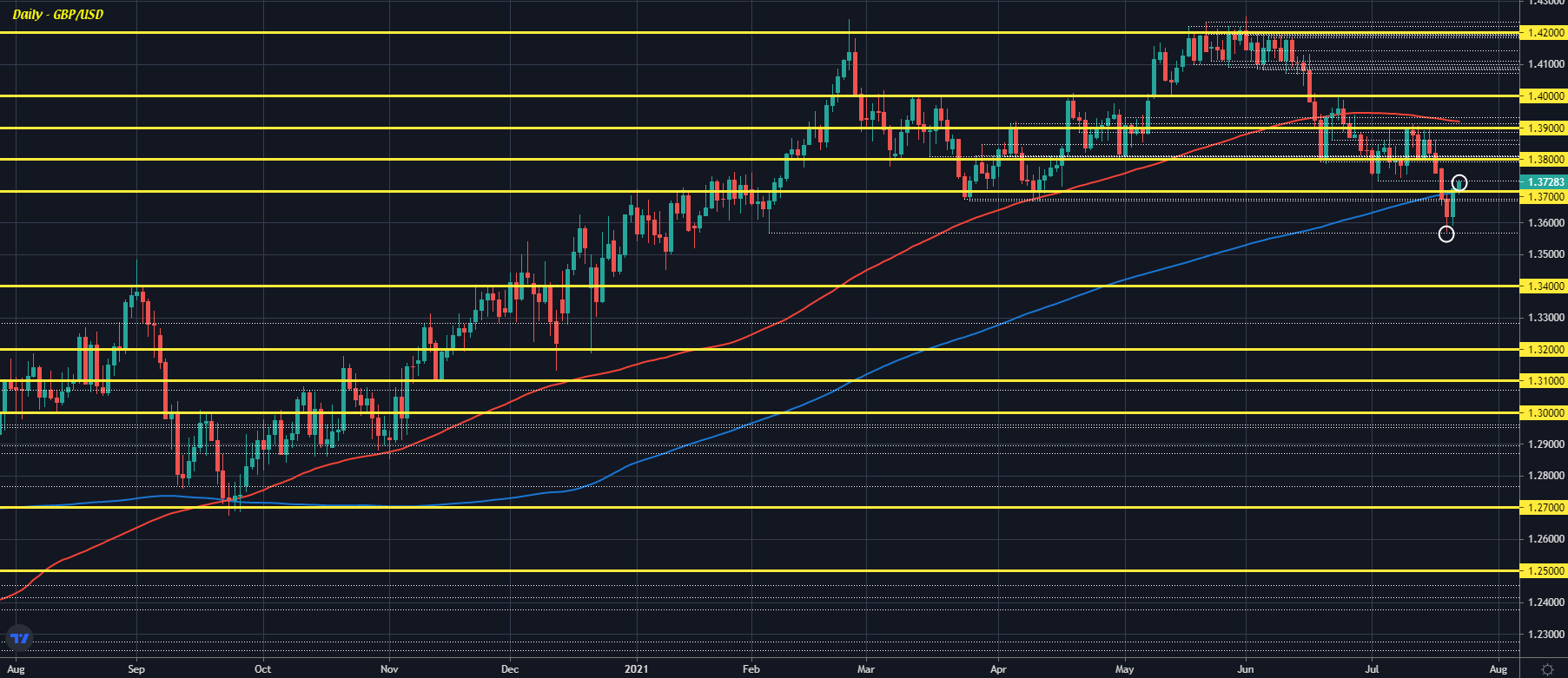Click the 2021 label on time axis
Image resolution: width=1568 pixels, height=678 pixels.
[636, 669]
